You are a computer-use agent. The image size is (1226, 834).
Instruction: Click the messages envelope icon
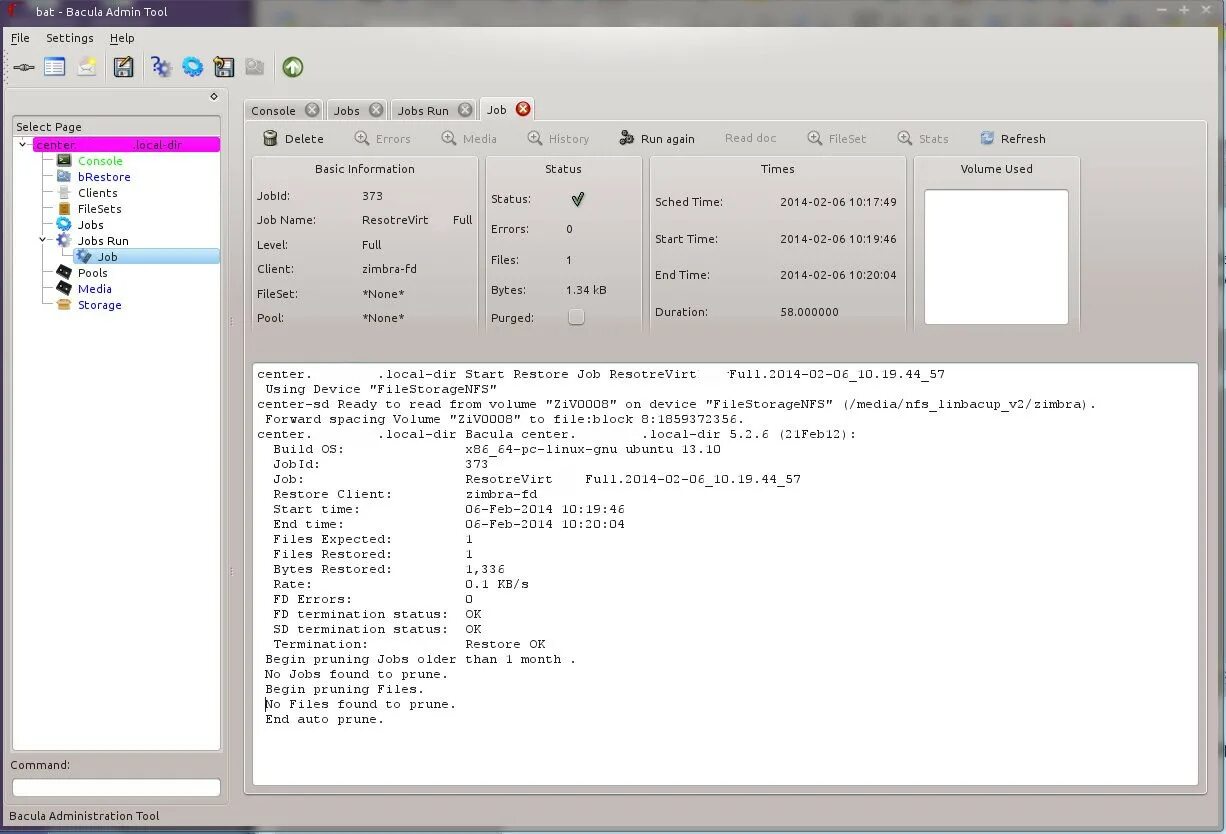(87, 67)
